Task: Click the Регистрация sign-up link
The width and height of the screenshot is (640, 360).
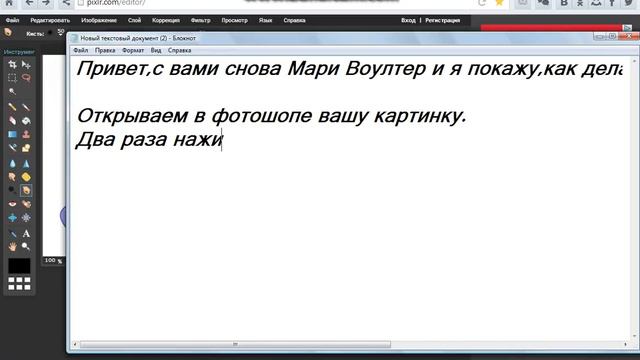Action: click(x=442, y=20)
